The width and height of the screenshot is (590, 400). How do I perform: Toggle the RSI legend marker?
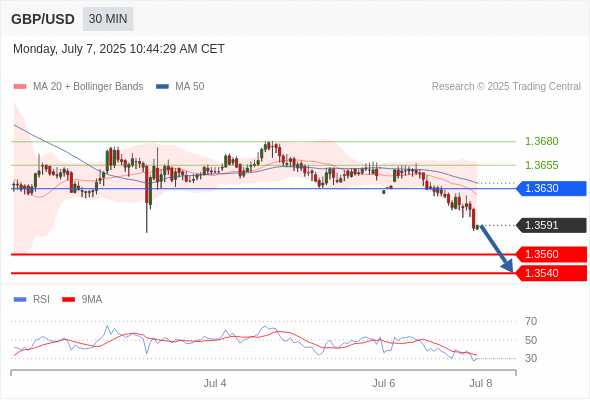tap(20, 300)
